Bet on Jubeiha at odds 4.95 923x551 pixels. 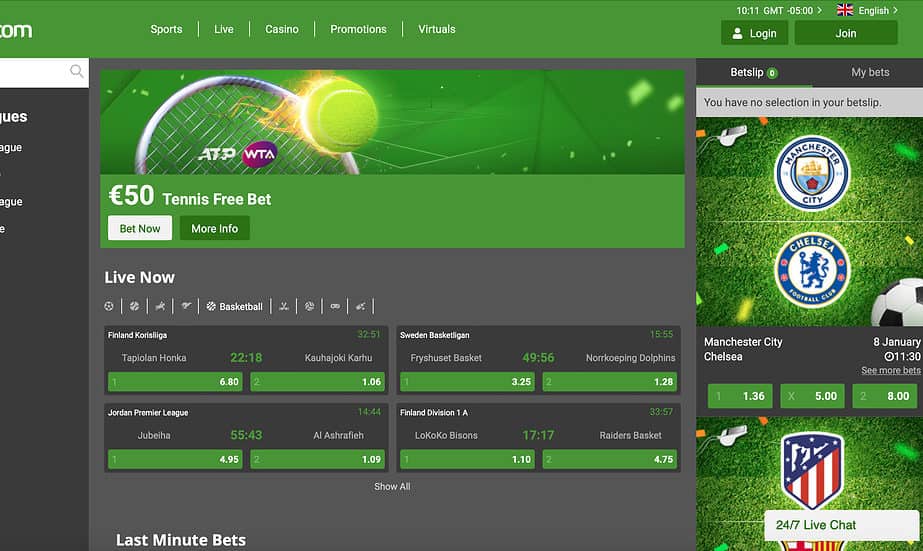(x=175, y=459)
